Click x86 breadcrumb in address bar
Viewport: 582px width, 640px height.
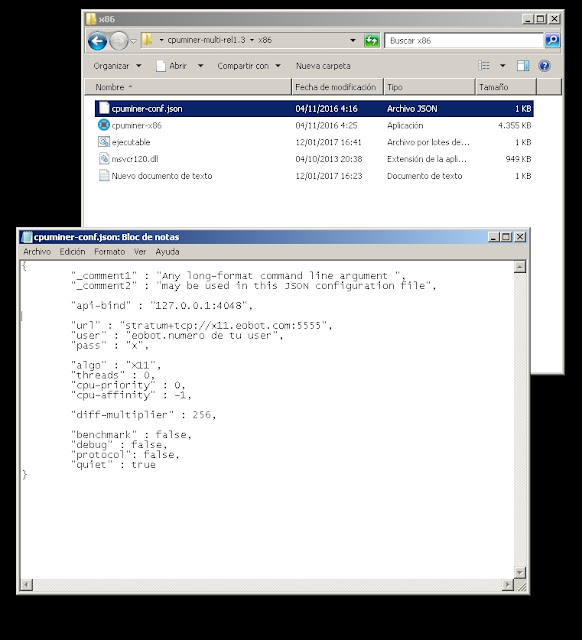pyautogui.click(x=265, y=40)
